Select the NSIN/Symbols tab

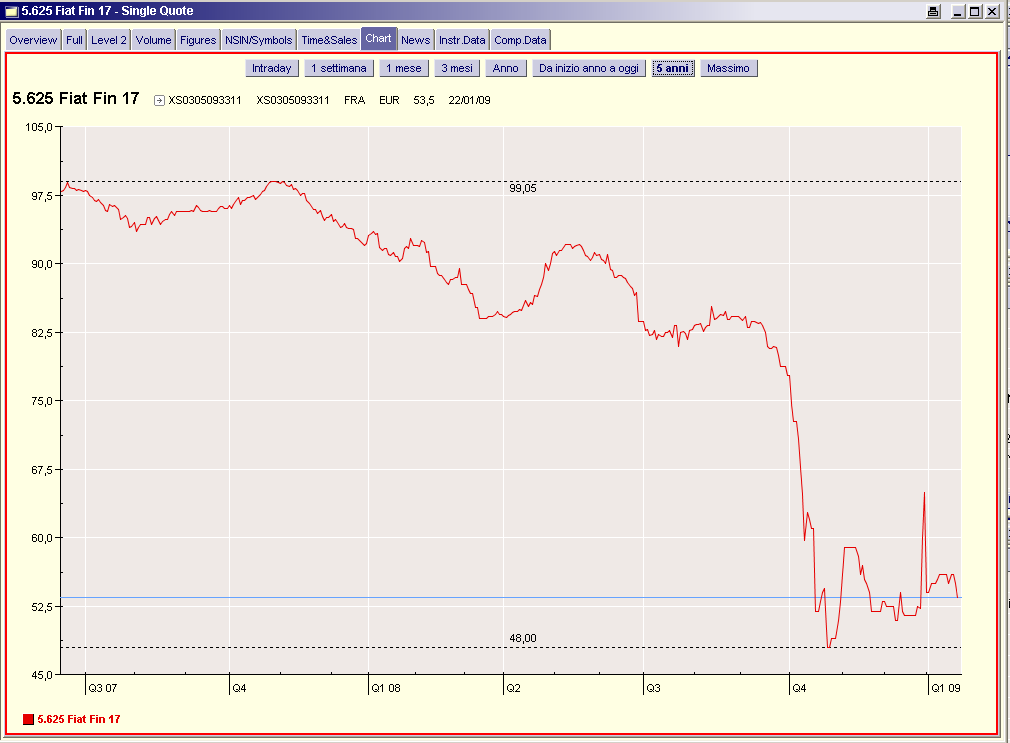click(259, 40)
